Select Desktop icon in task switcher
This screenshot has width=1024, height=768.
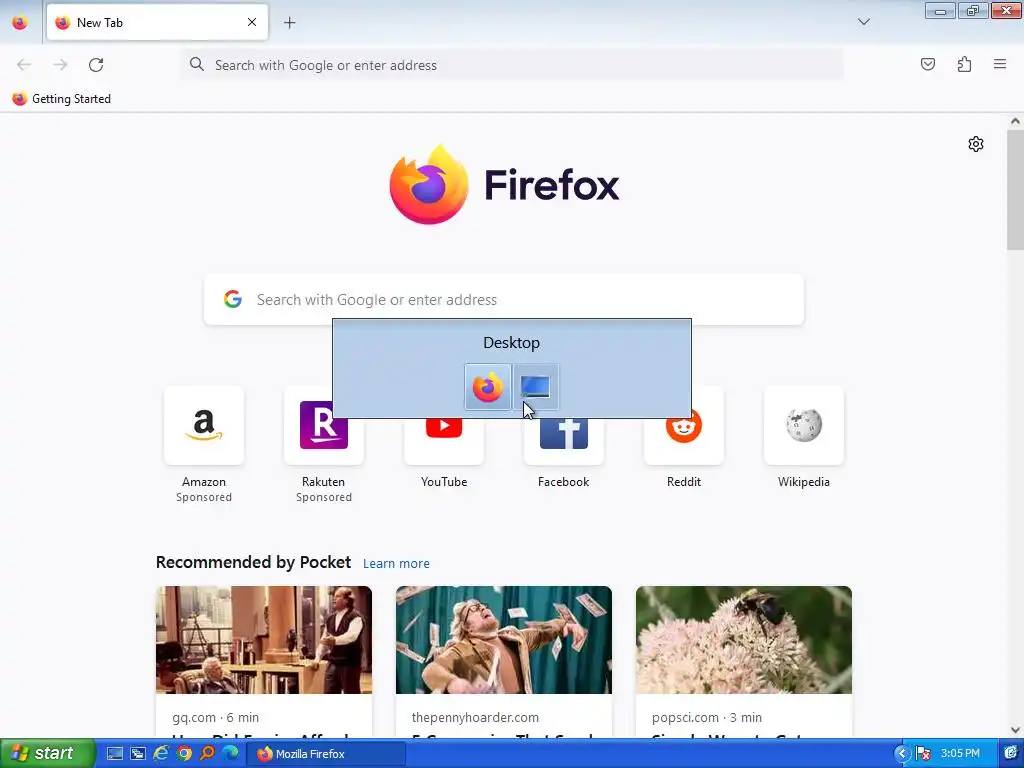tap(536, 387)
